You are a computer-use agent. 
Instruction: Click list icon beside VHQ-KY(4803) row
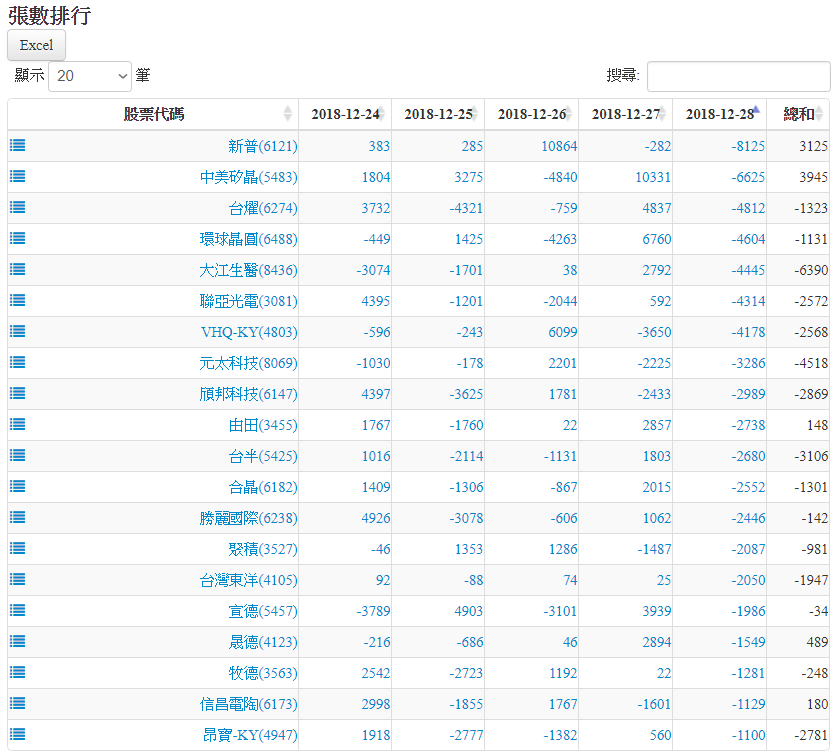tap(18, 331)
